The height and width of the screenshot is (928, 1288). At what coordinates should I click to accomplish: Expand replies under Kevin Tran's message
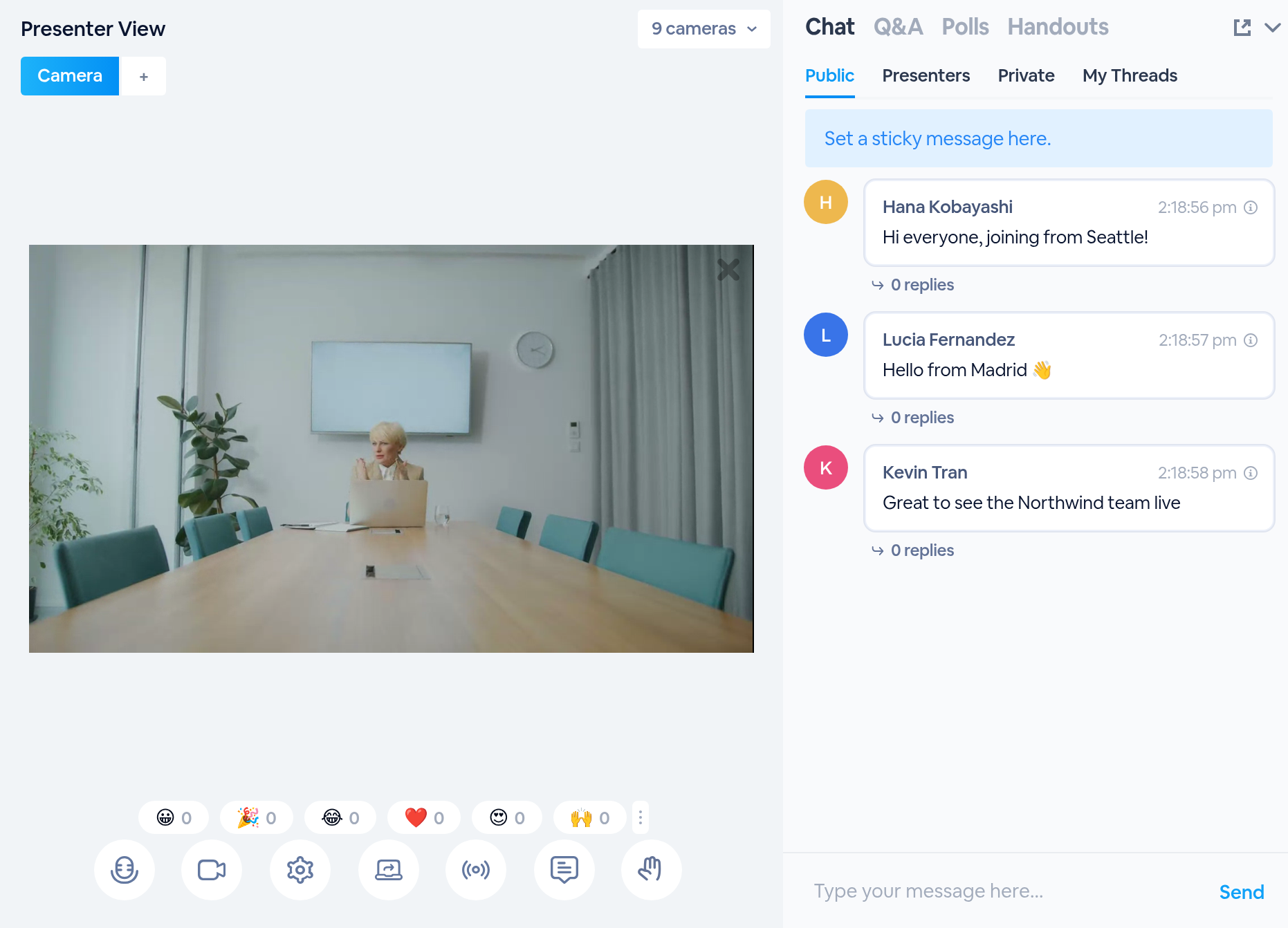tap(912, 550)
